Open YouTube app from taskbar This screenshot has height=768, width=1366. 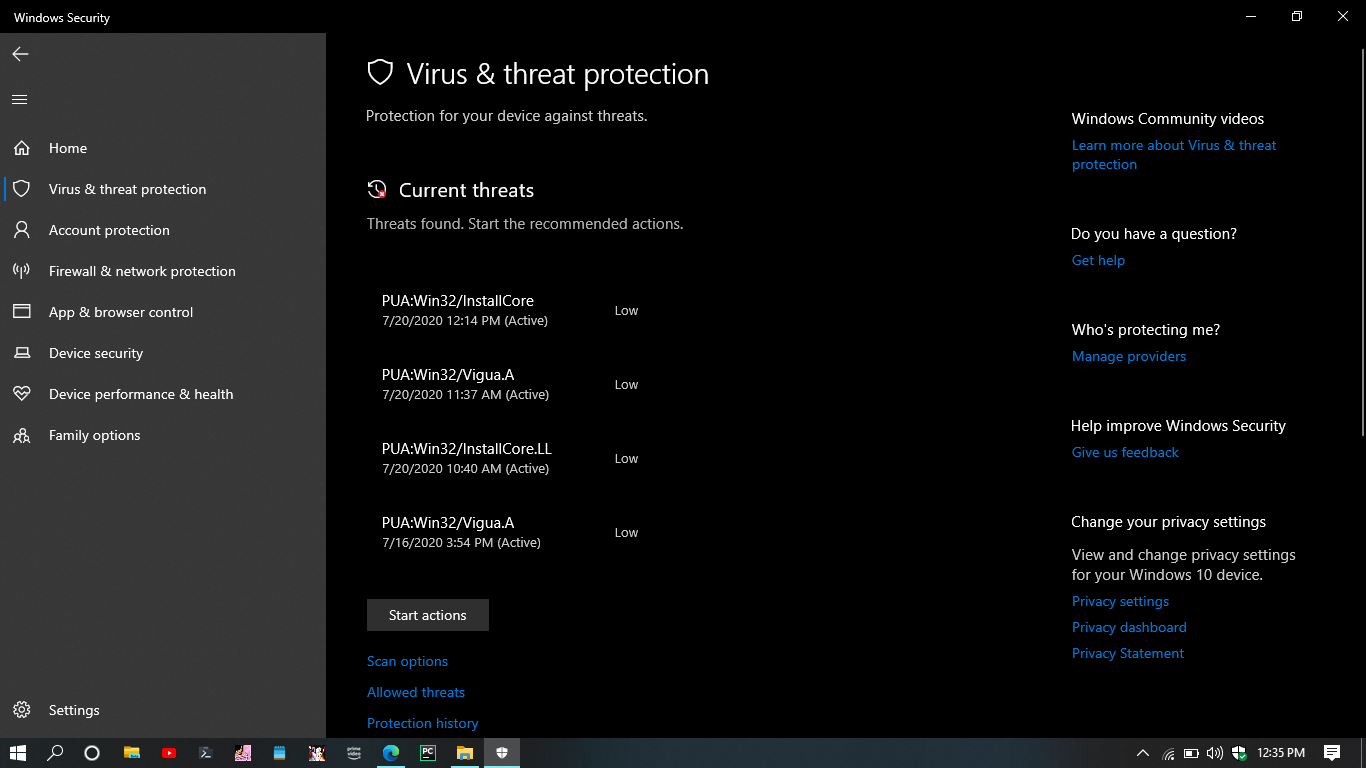tap(169, 753)
